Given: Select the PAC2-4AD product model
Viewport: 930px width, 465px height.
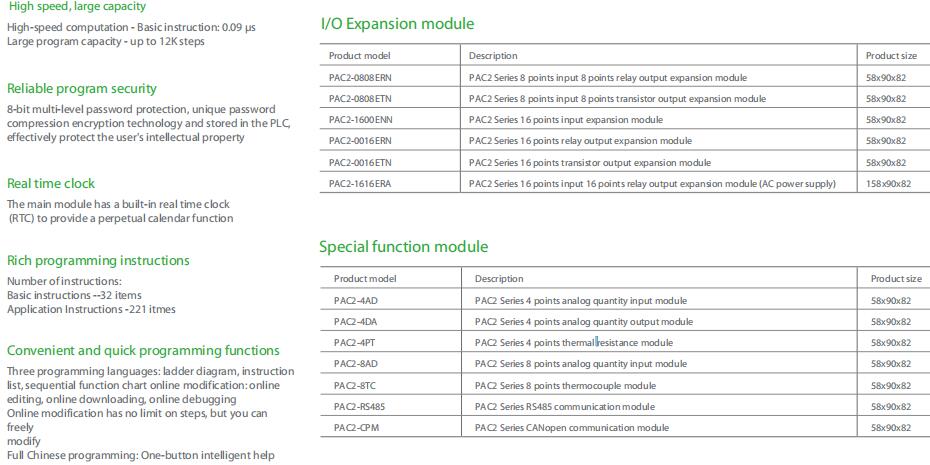Looking at the screenshot, I should (x=355, y=301).
